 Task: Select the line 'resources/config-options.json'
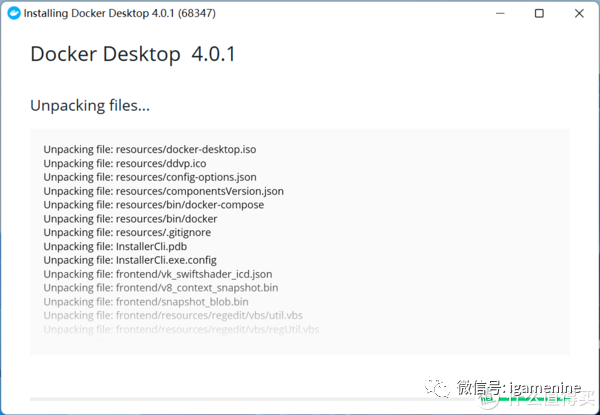point(150,177)
